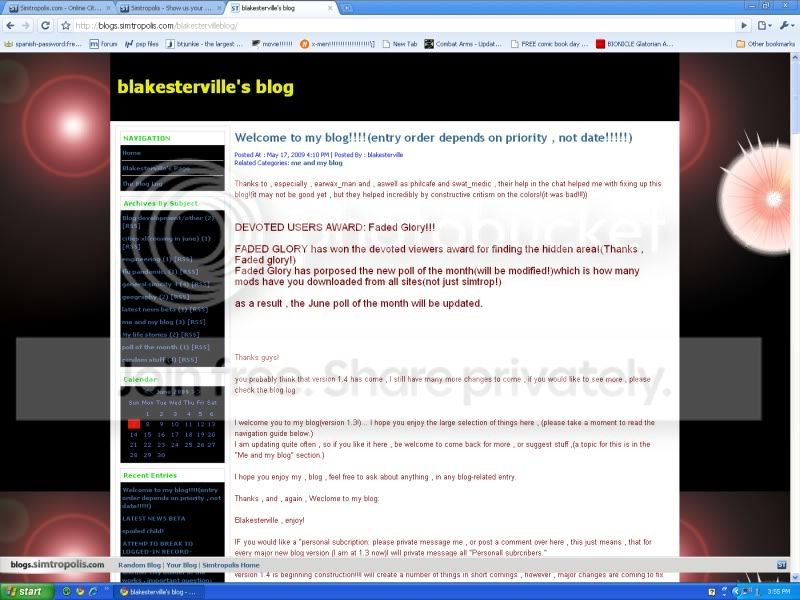The image size is (800, 600).
Task: Open the Other bookmarks folder
Action: pos(765,44)
